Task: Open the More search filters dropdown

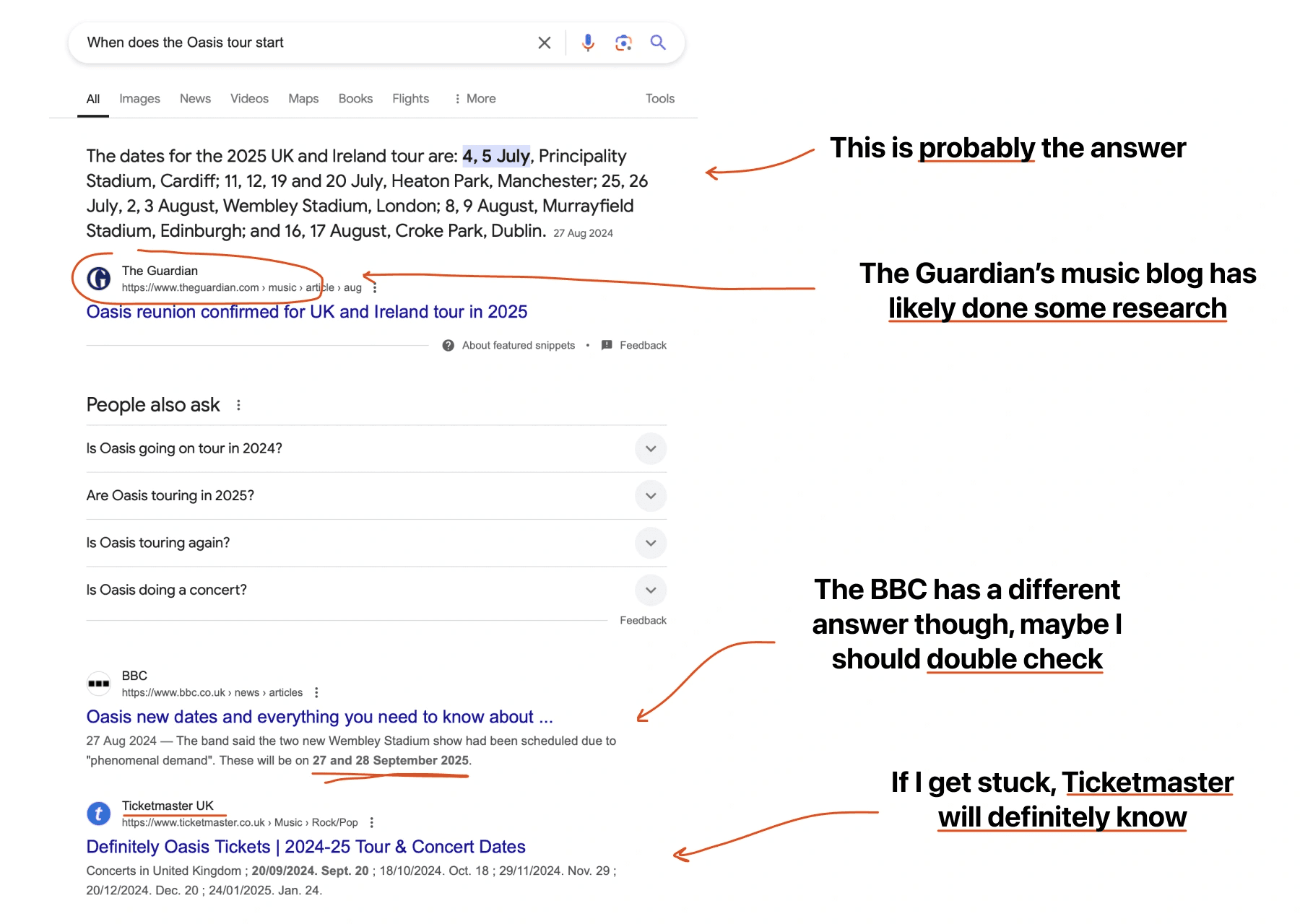Action: pos(474,99)
